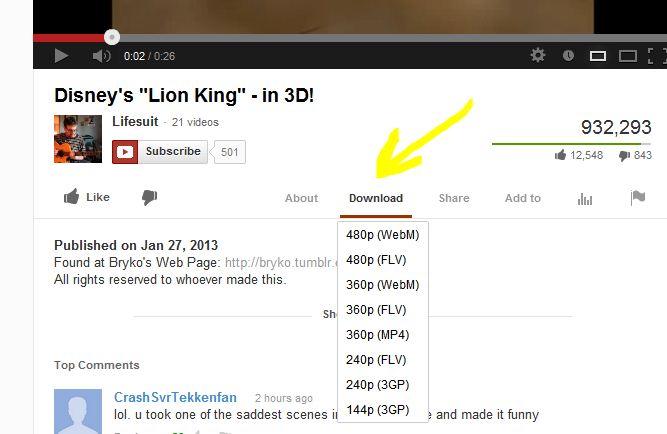This screenshot has height=434, width=667.
Task: Open Lifesuit channel avatar thumbnail
Action: pyautogui.click(x=78, y=139)
